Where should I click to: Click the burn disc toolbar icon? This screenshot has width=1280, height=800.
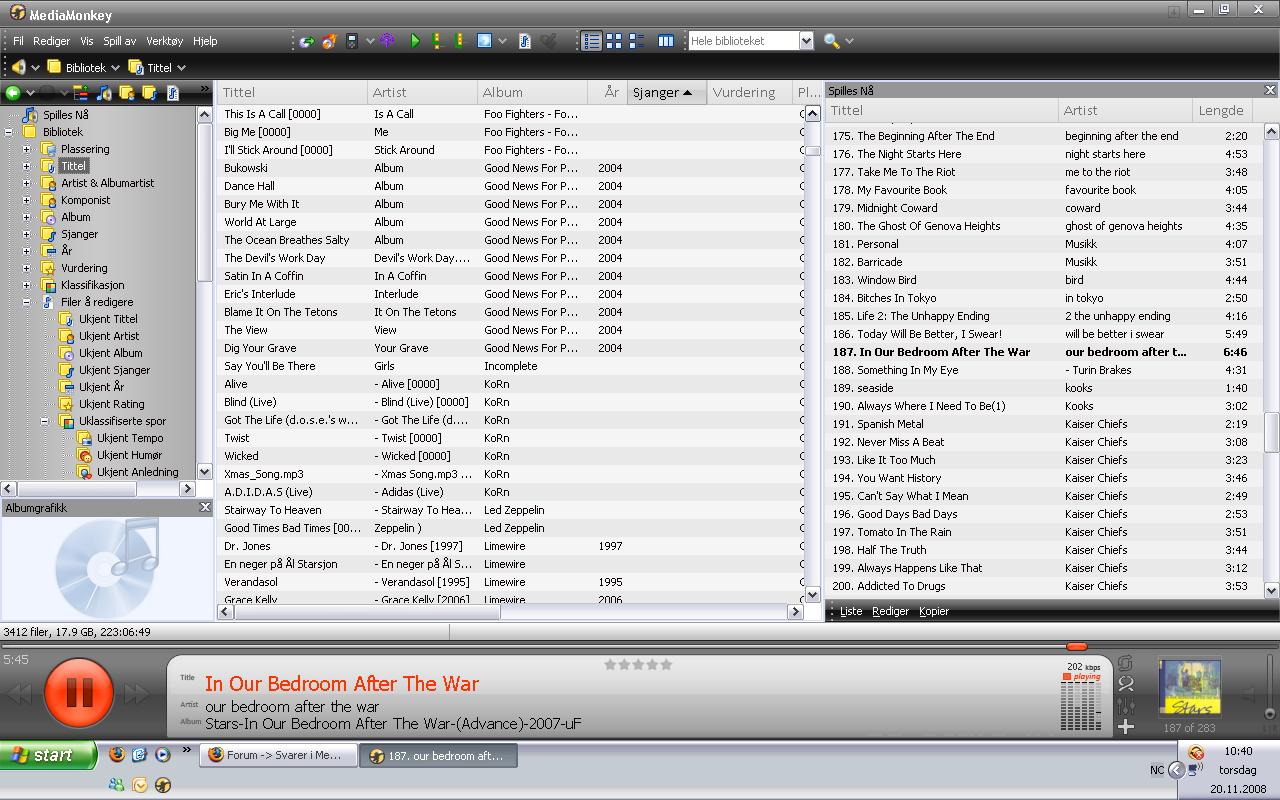(x=329, y=41)
